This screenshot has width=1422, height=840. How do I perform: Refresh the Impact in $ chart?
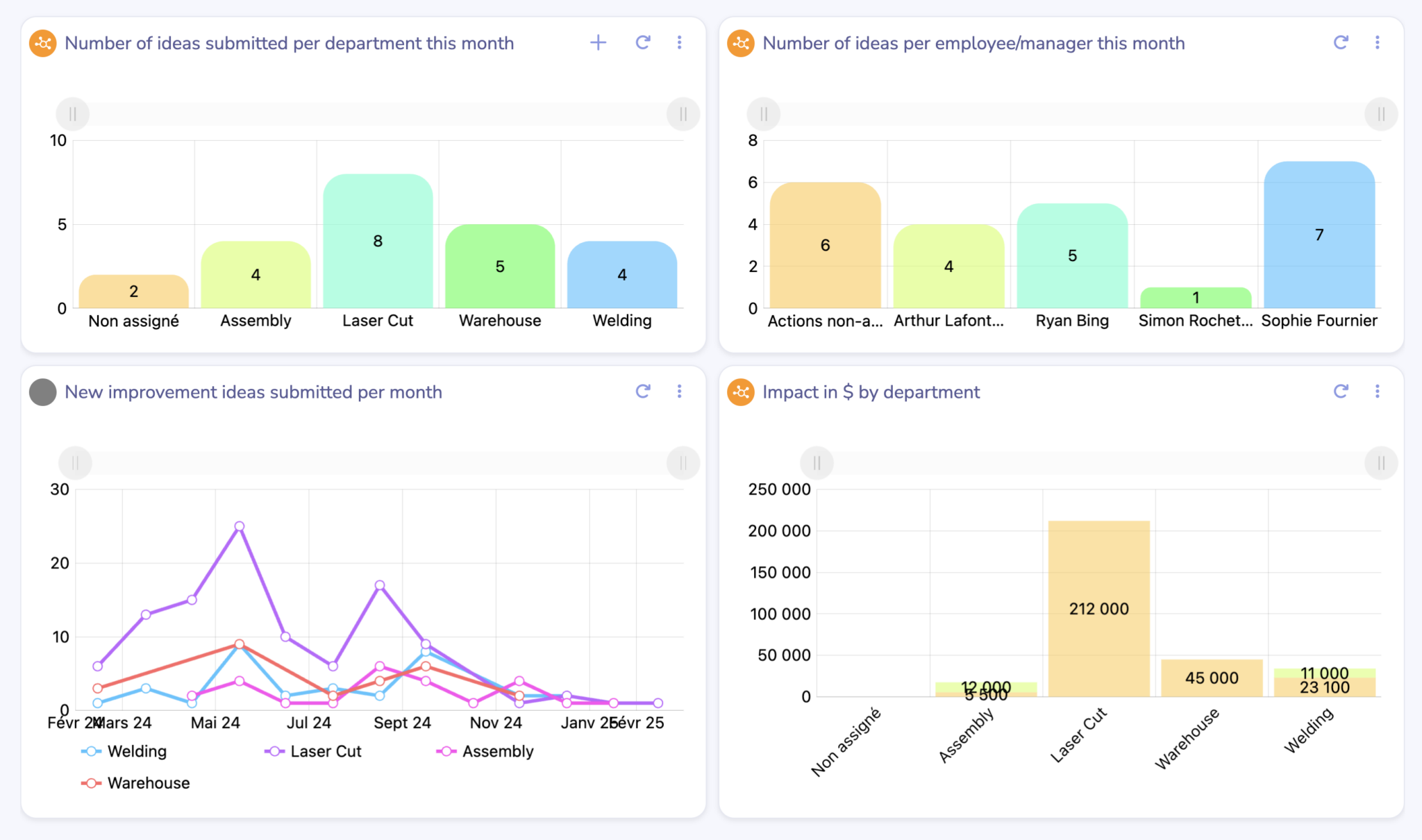[x=1340, y=392]
